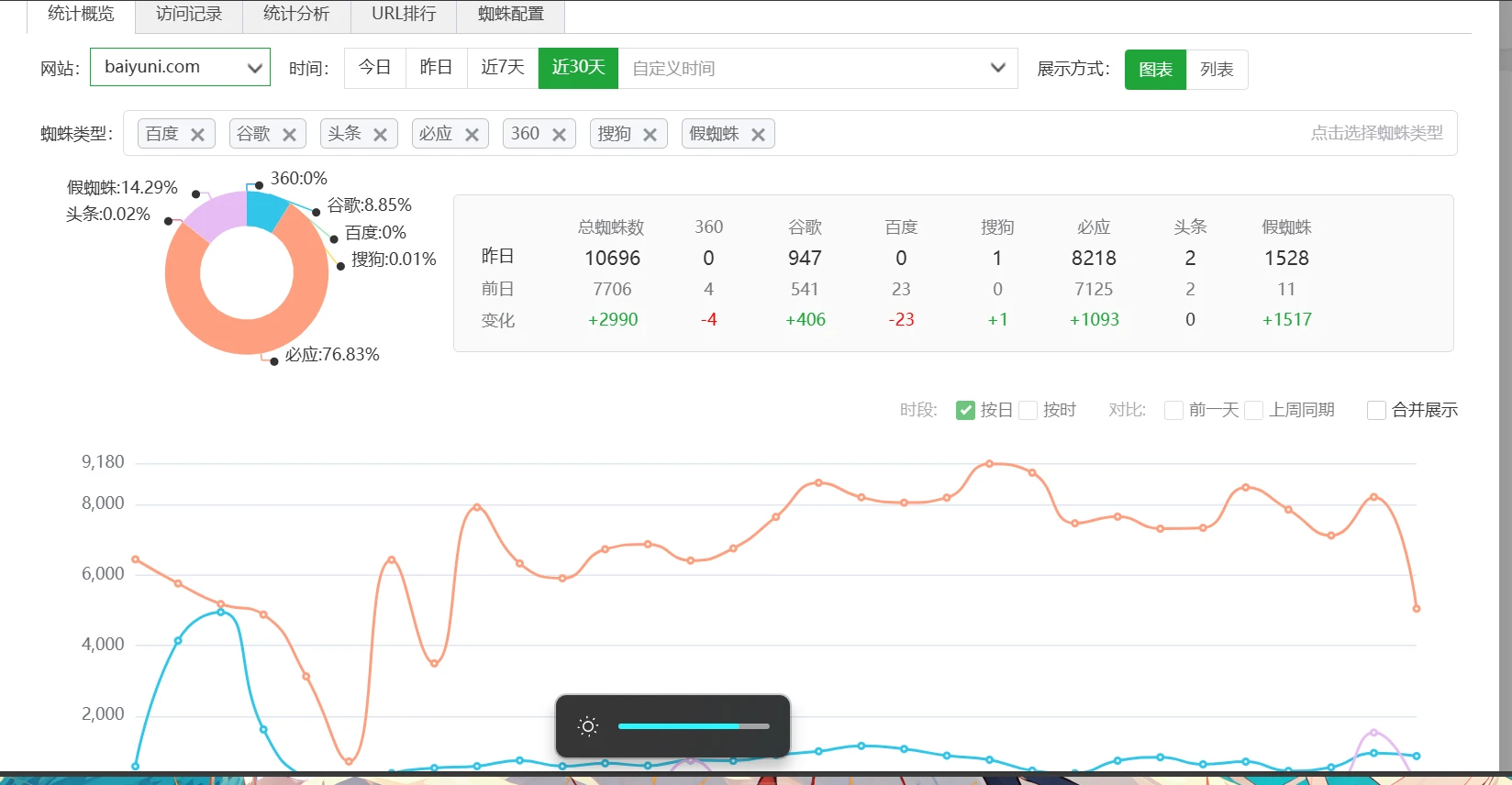Remove the 360 spider tag

[x=559, y=135]
